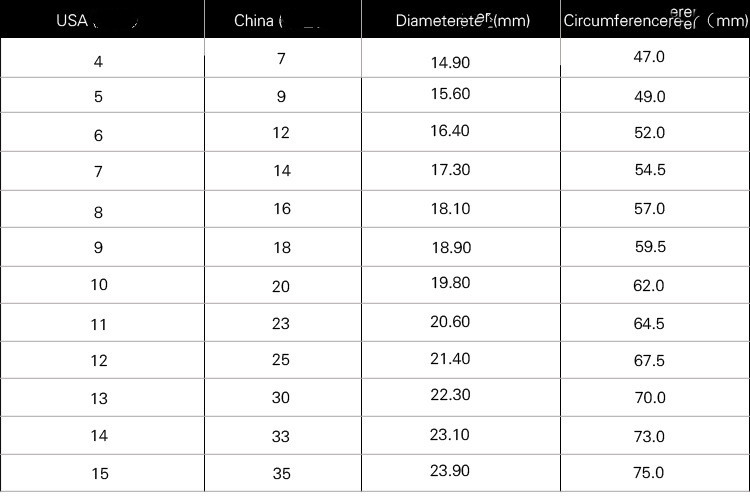Click the 67.5 circumference cell

tap(649, 361)
